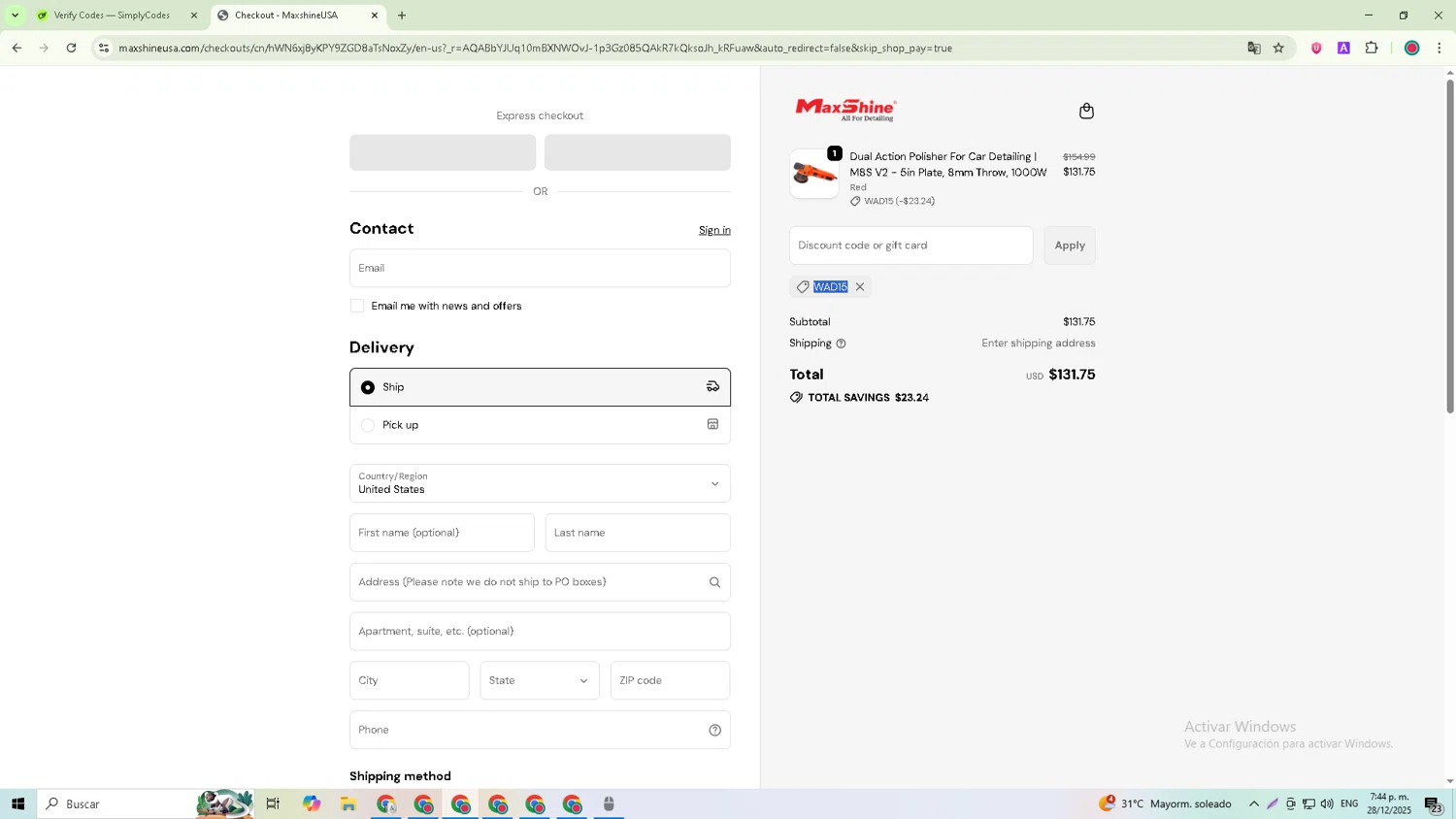The height and width of the screenshot is (819, 1456).
Task: Open the shopping bag cart icon
Action: pos(1086,111)
